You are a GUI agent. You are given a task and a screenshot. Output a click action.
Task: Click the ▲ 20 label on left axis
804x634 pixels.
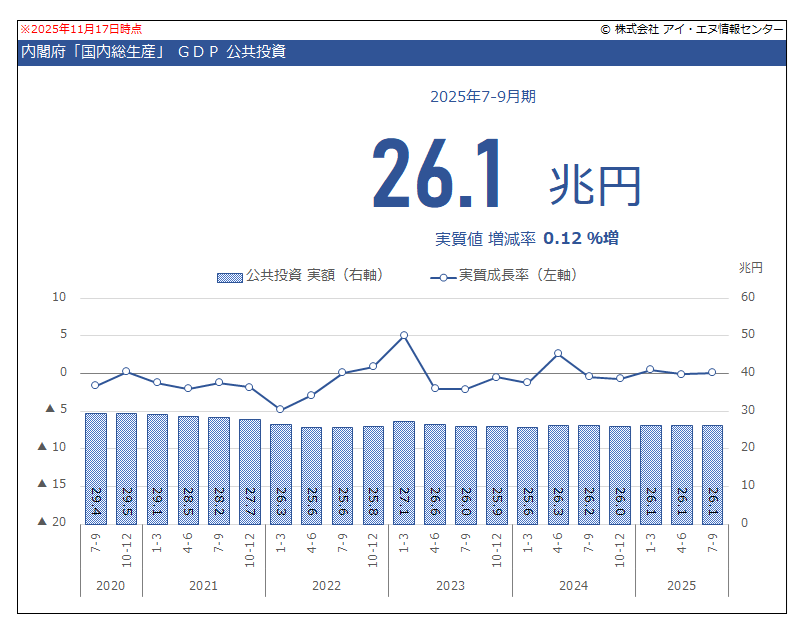pos(51,522)
